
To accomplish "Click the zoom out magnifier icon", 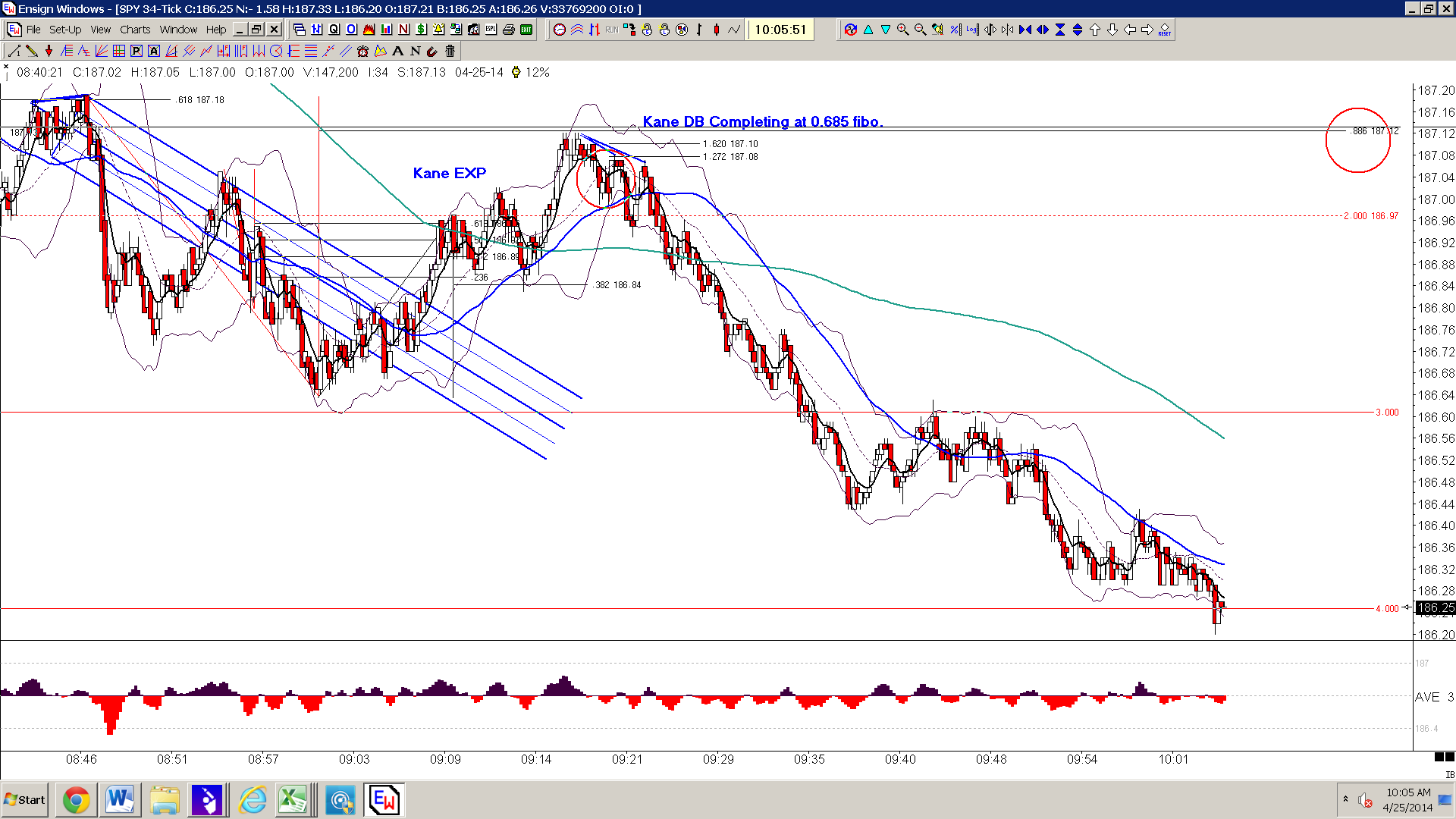I will tap(920, 30).
